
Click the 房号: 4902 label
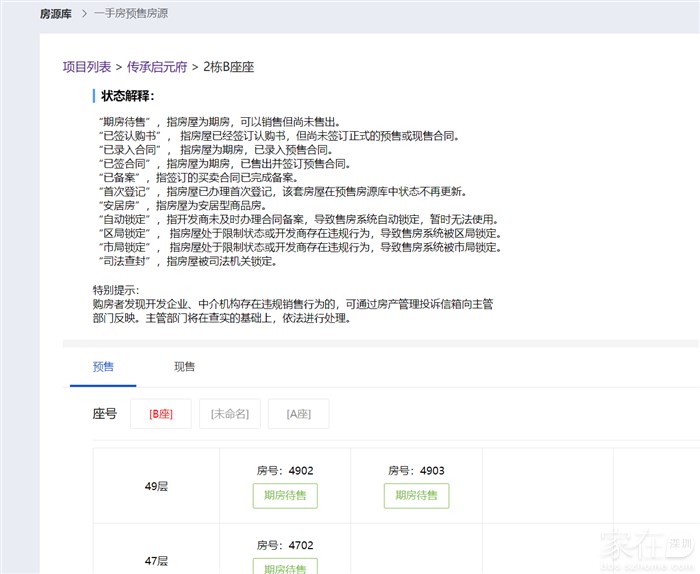[285, 470]
